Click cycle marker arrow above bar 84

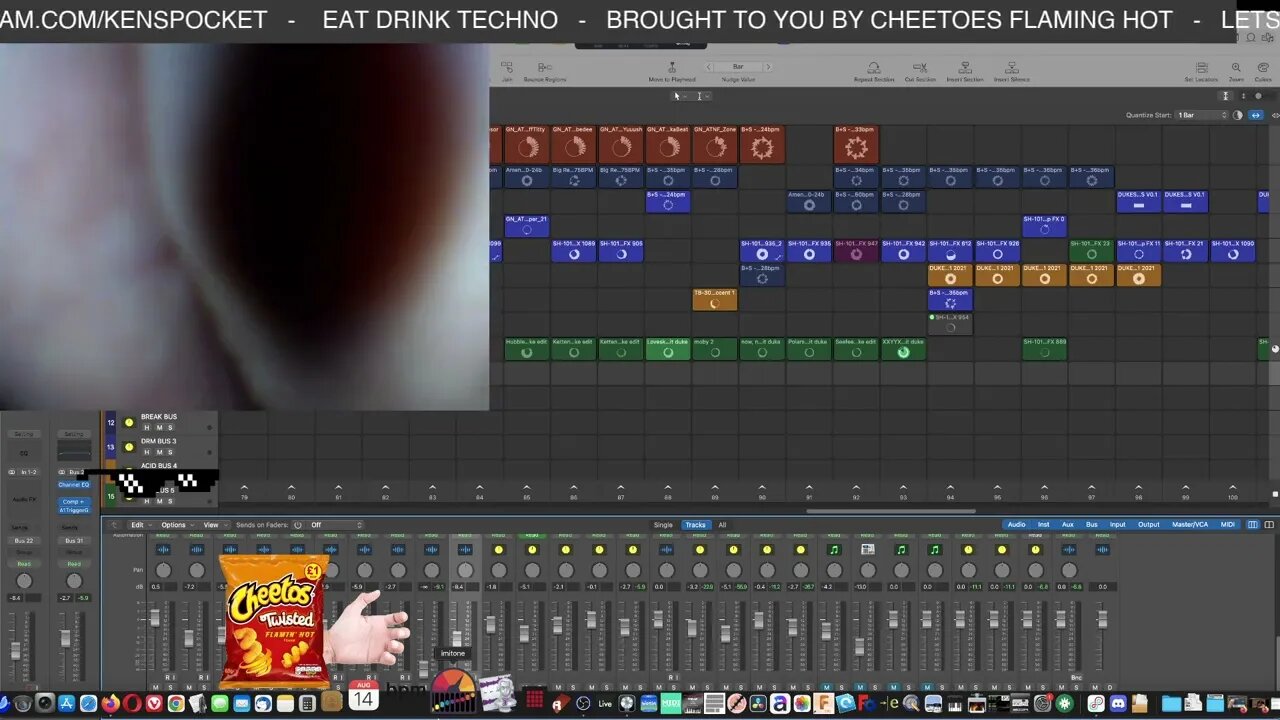point(480,488)
